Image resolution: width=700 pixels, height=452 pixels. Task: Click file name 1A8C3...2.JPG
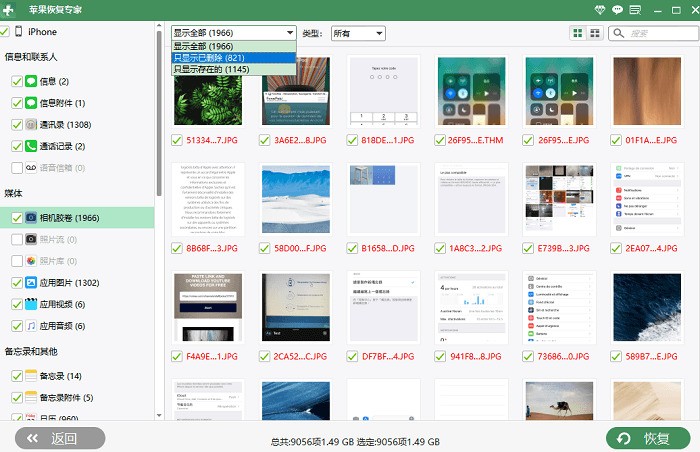tap(475, 248)
